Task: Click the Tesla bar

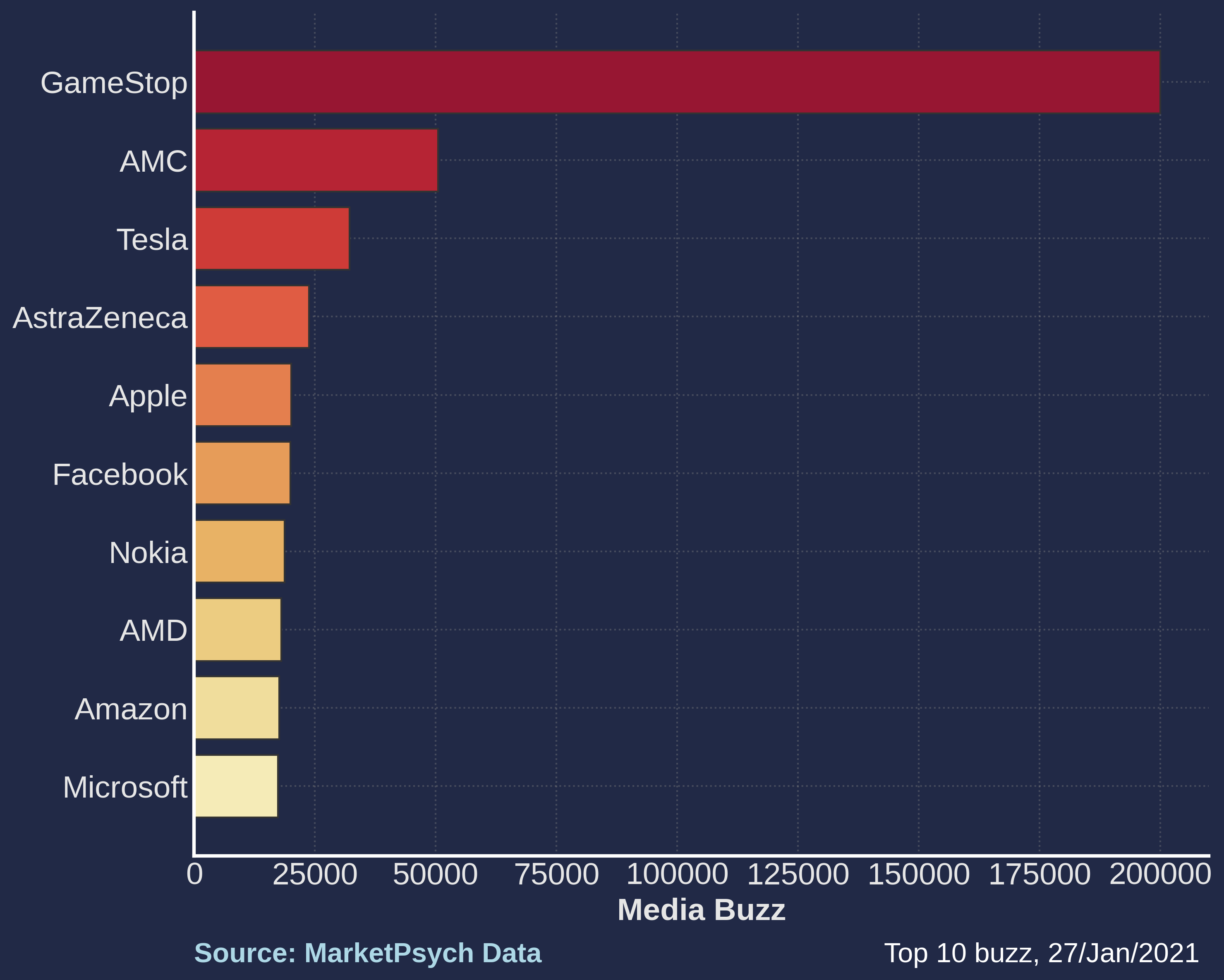Action: [x=272, y=238]
